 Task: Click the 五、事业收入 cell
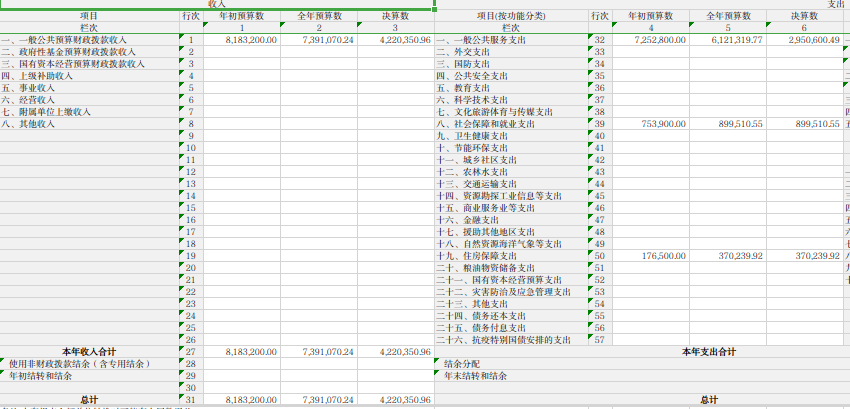[x=89, y=88]
